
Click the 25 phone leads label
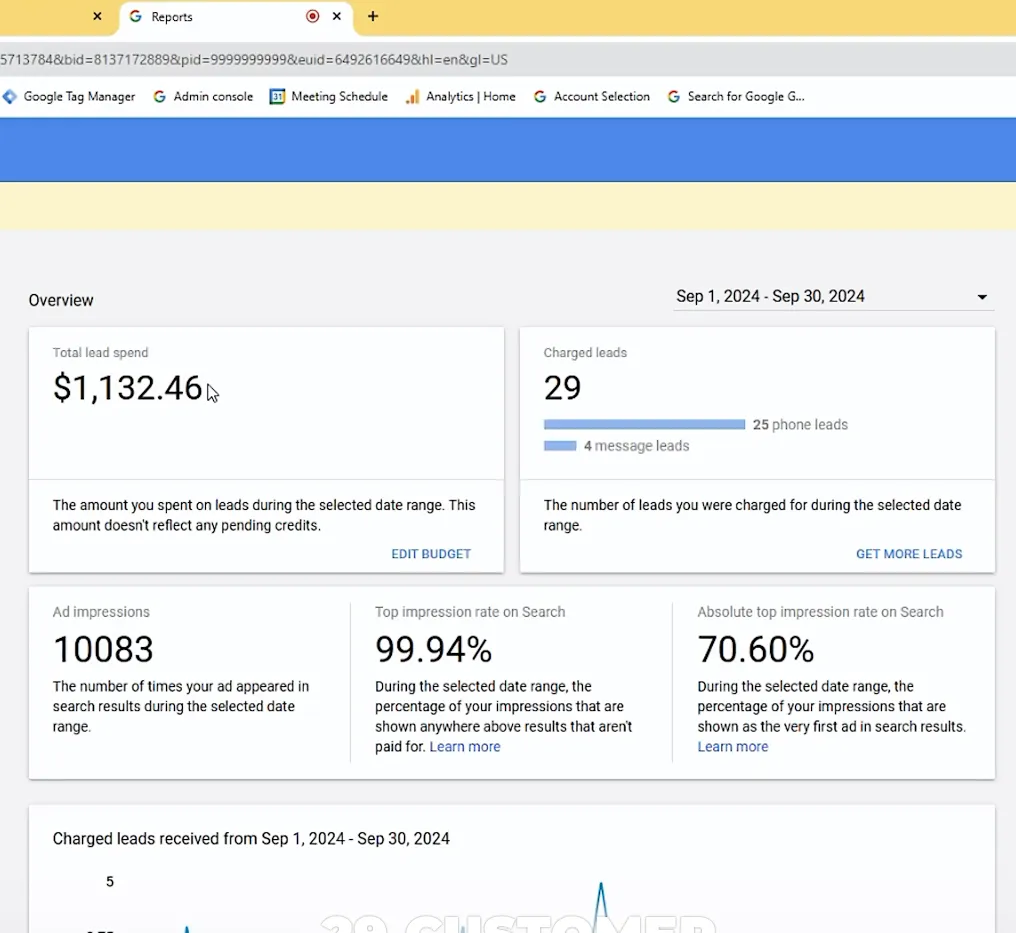point(800,424)
